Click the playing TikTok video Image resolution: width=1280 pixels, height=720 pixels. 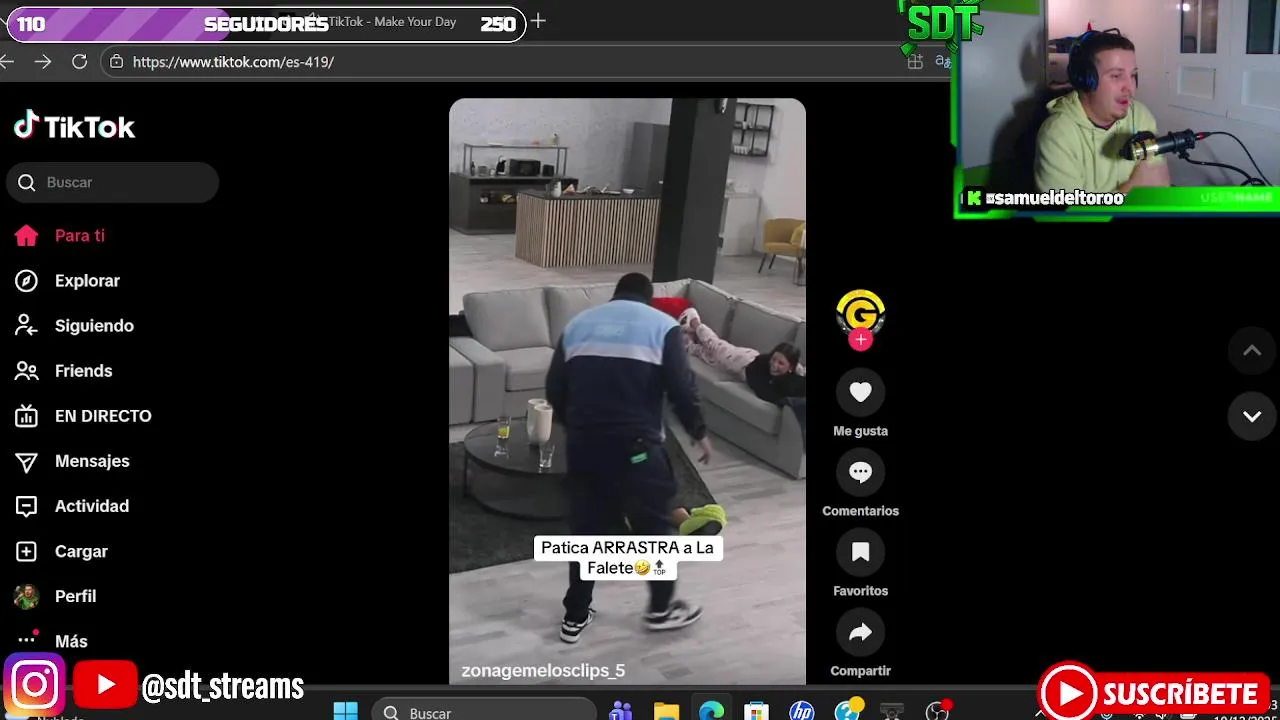point(627,390)
